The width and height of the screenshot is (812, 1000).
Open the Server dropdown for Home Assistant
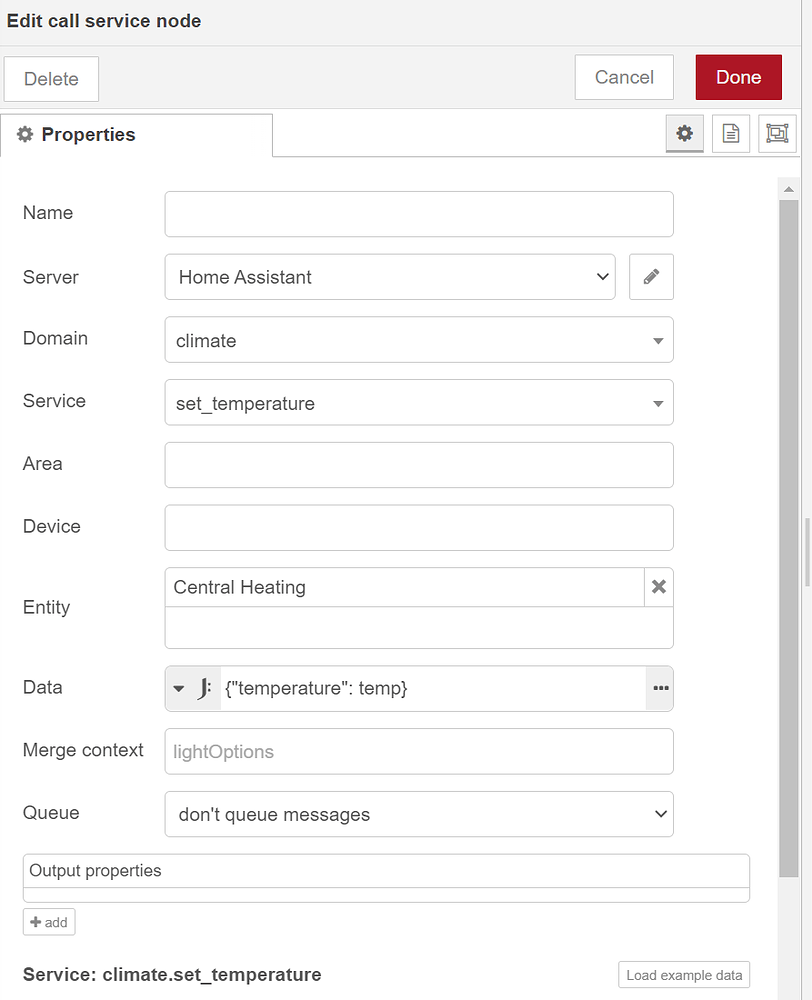[603, 277]
